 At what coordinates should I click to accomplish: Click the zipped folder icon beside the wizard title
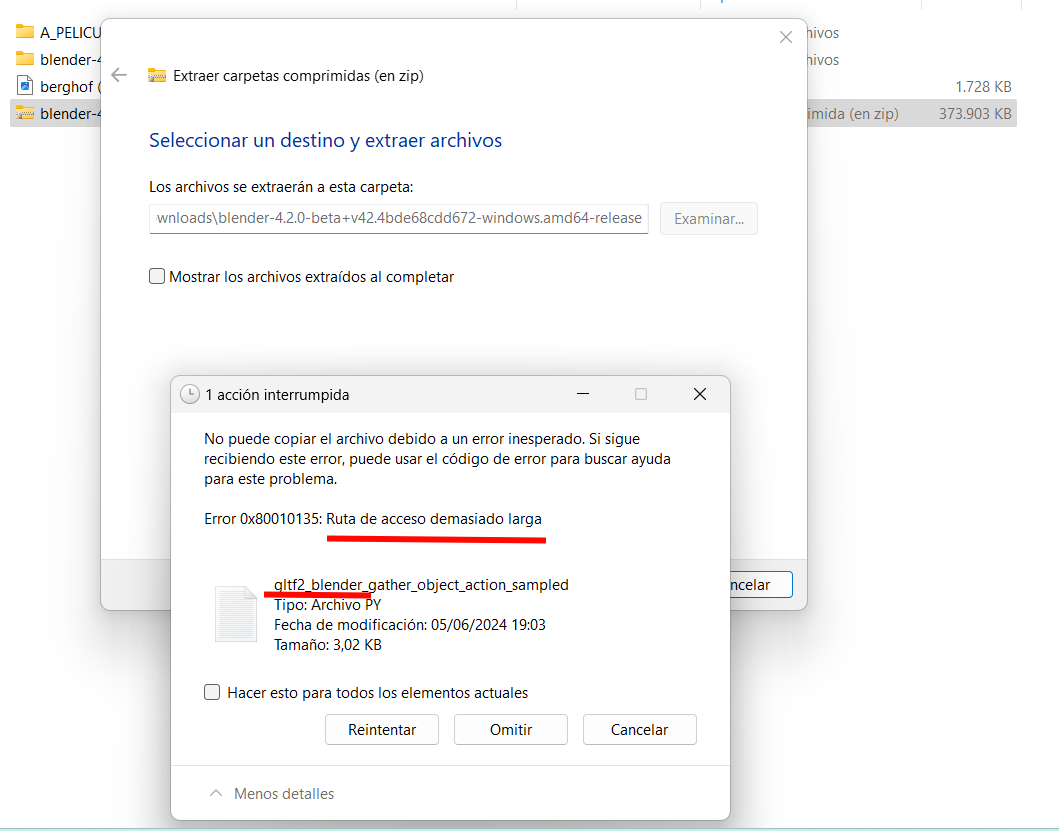[157, 76]
